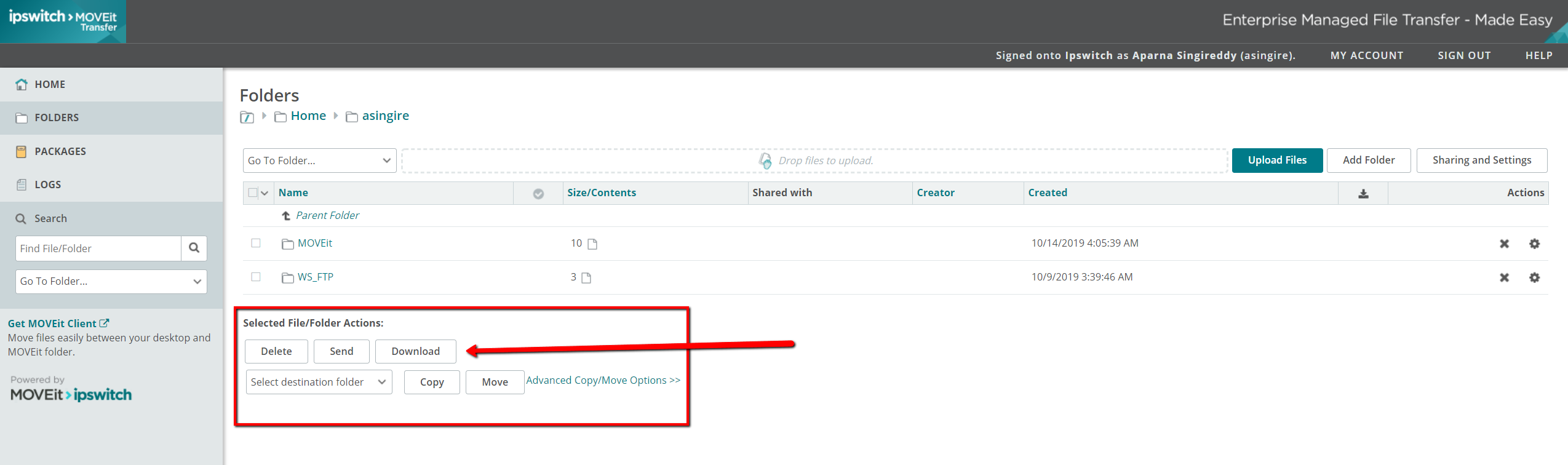Click the Home house icon in sidebar
The height and width of the screenshot is (465, 1568).
pos(22,84)
